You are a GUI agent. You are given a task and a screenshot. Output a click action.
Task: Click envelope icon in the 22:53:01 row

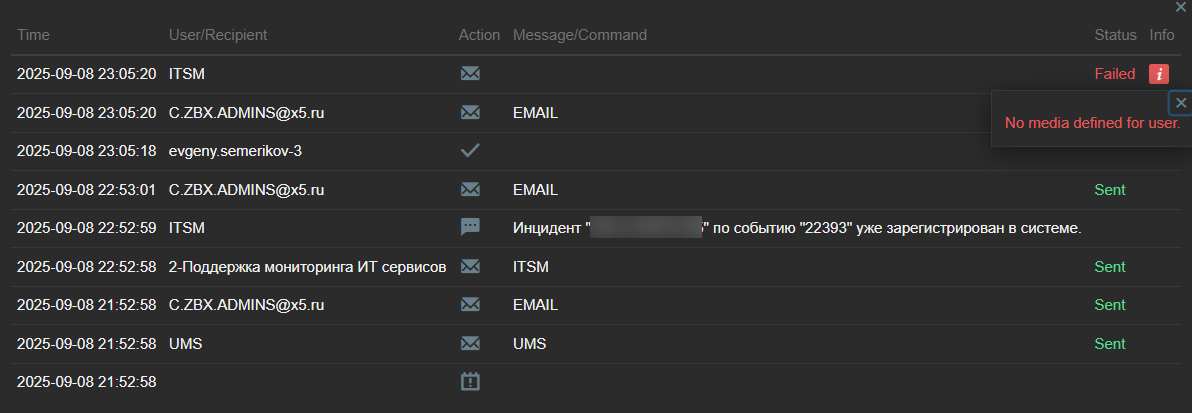(x=470, y=189)
